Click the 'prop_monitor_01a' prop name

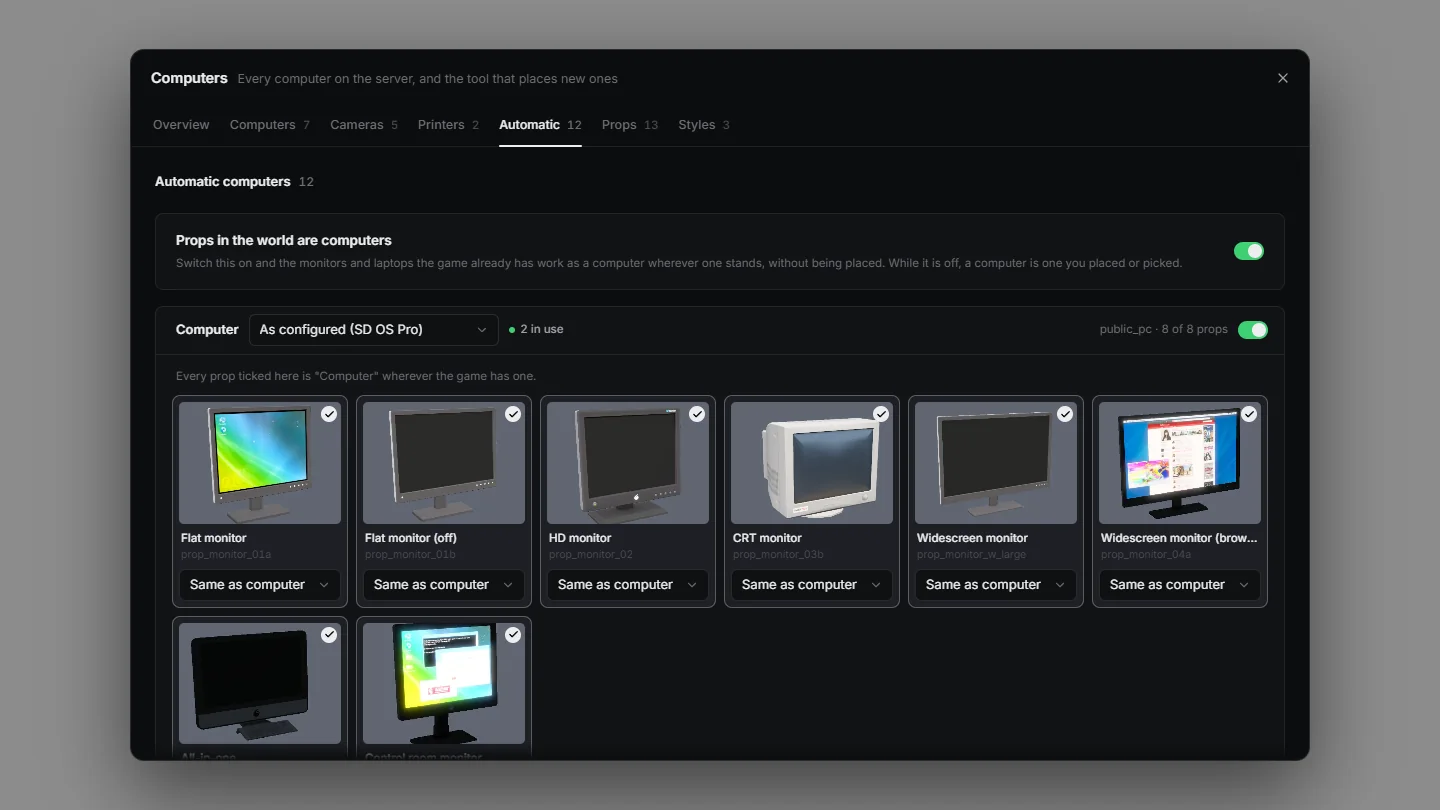click(226, 555)
